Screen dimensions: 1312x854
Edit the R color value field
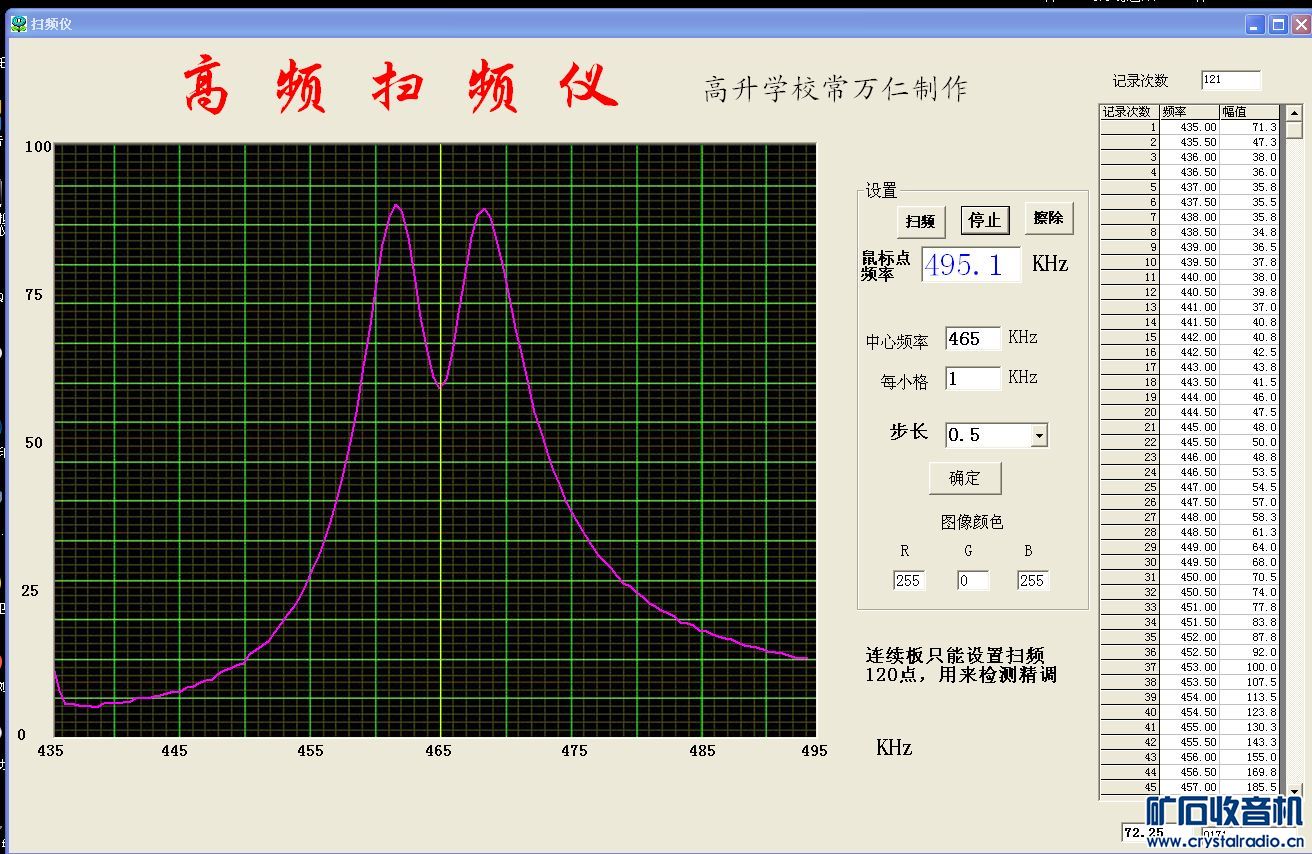coord(909,580)
